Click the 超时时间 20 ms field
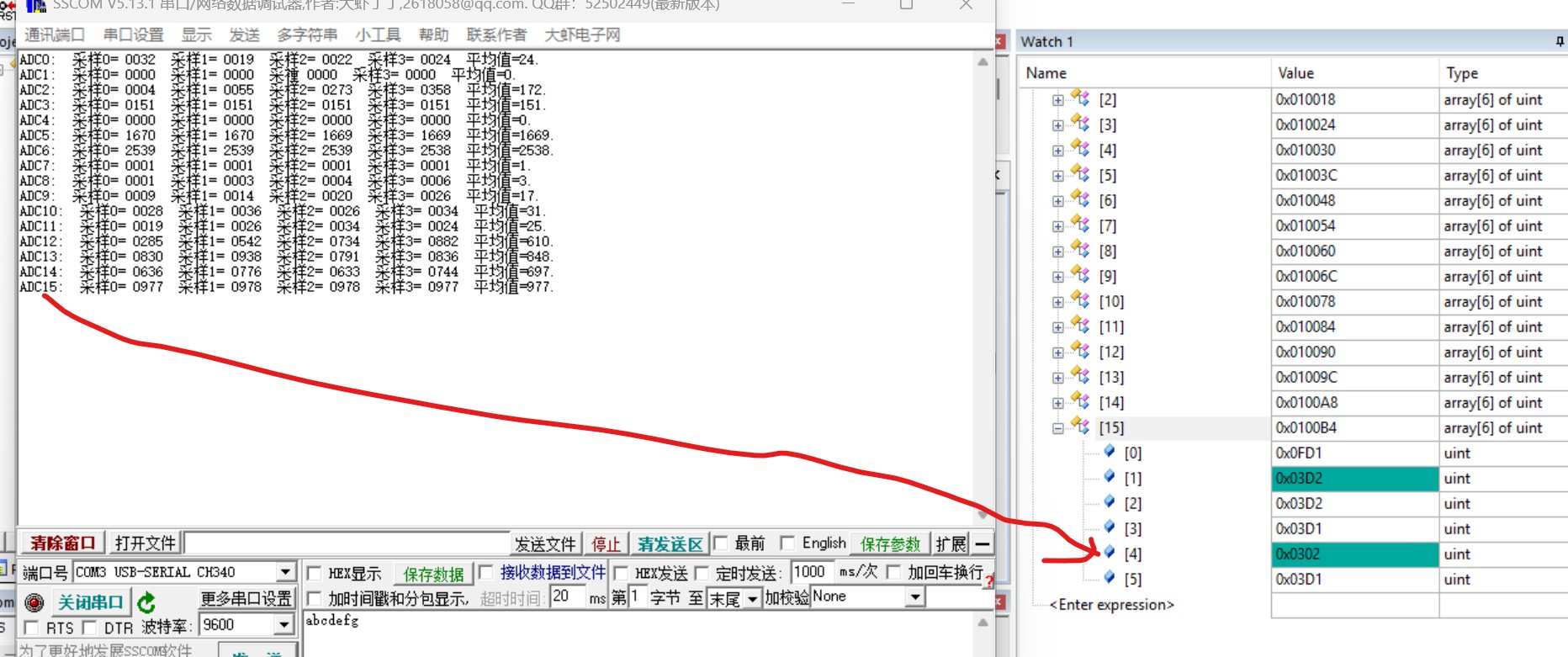 568,596
